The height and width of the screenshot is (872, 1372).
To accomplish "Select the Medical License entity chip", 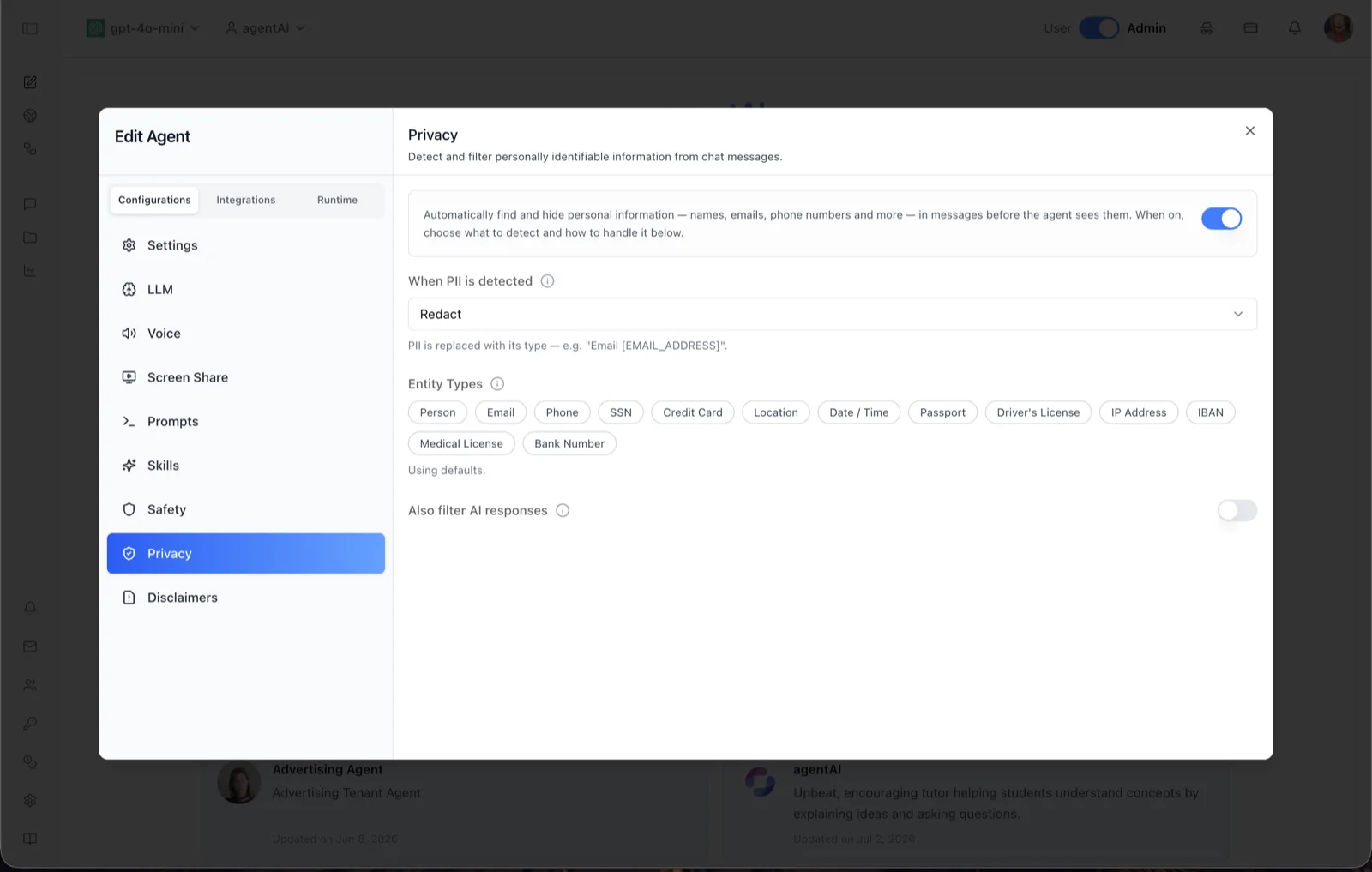I will 461,444.
